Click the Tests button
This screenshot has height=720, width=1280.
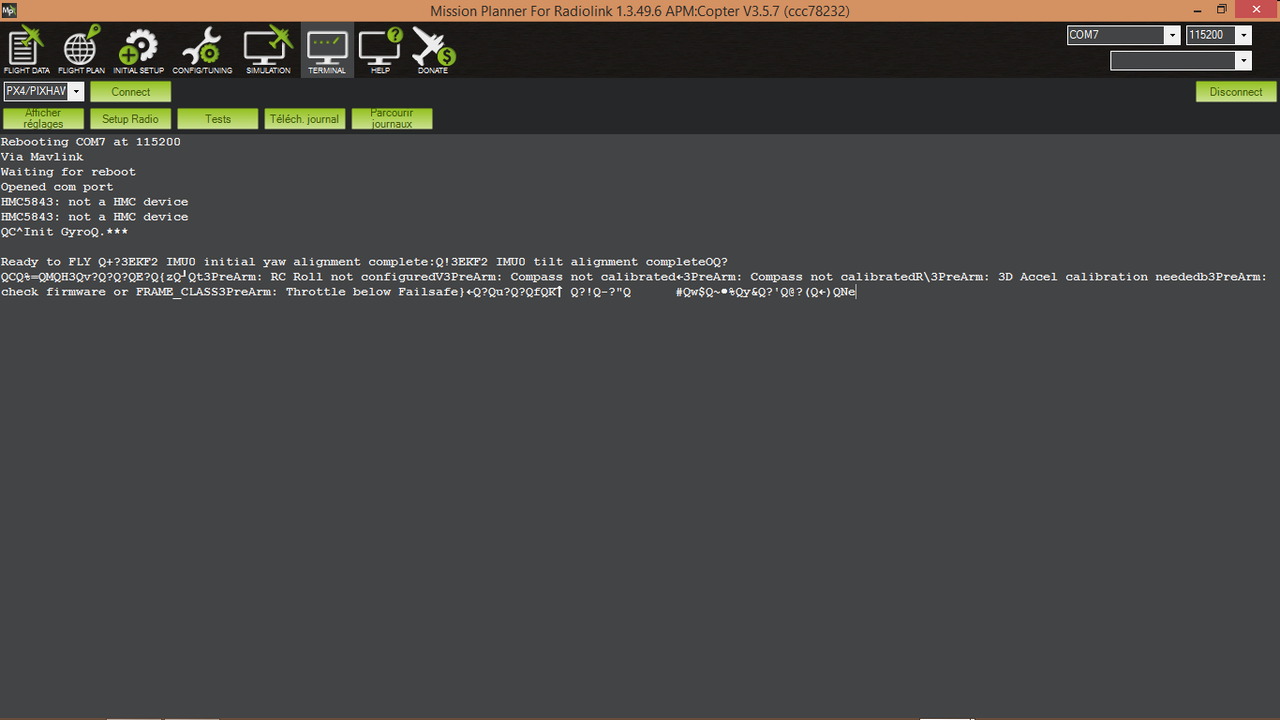(218, 119)
